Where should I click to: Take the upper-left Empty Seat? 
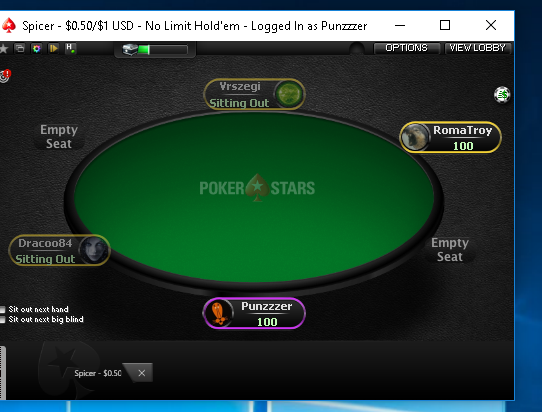click(59, 137)
